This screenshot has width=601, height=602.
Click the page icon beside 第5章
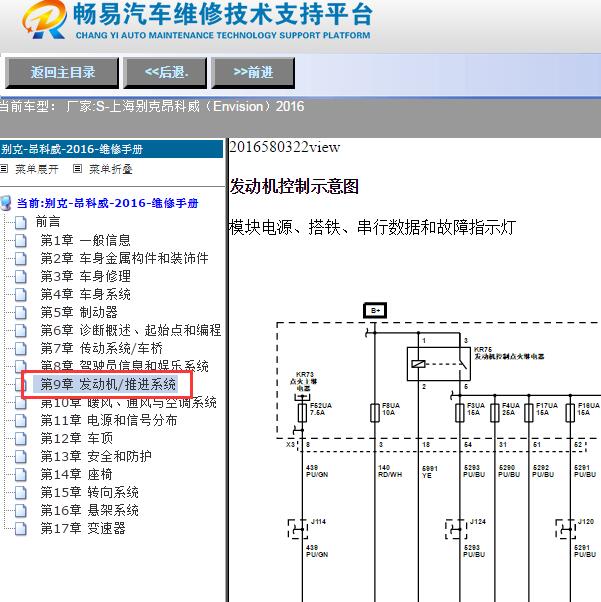tap(21, 313)
